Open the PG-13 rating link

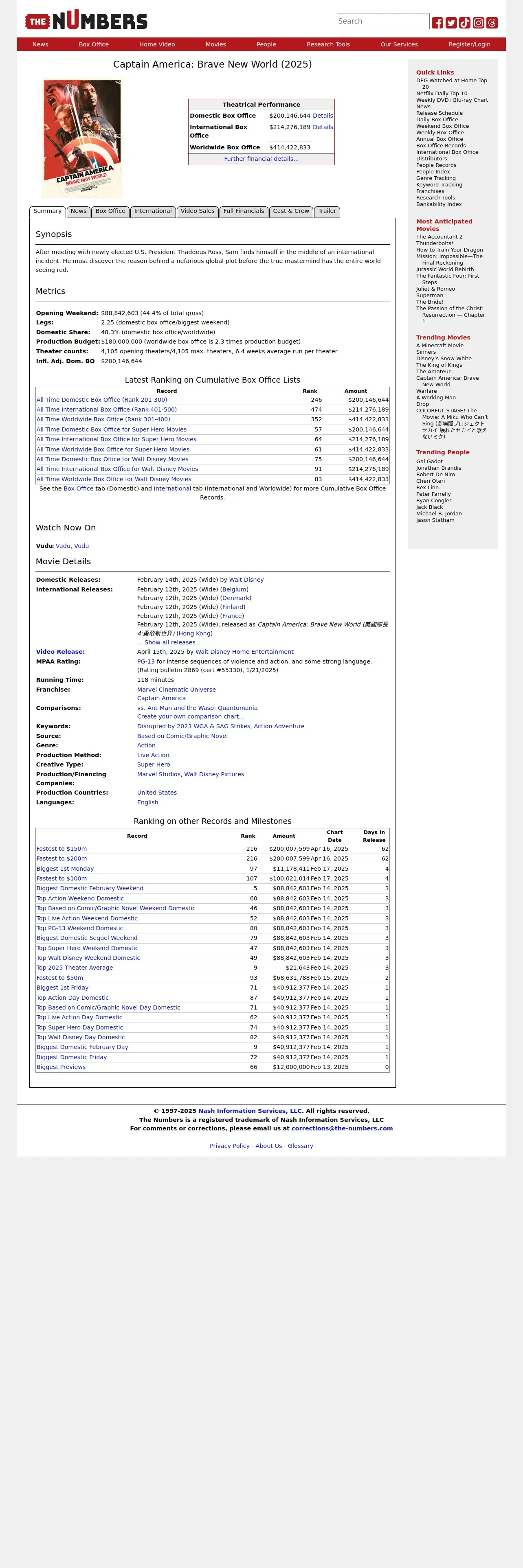click(146, 661)
